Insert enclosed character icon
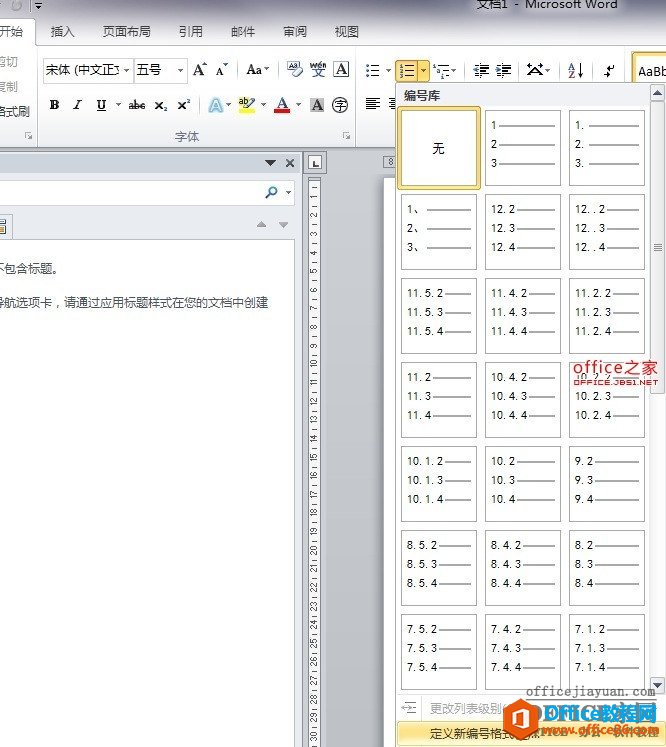666x747 pixels. (340, 105)
